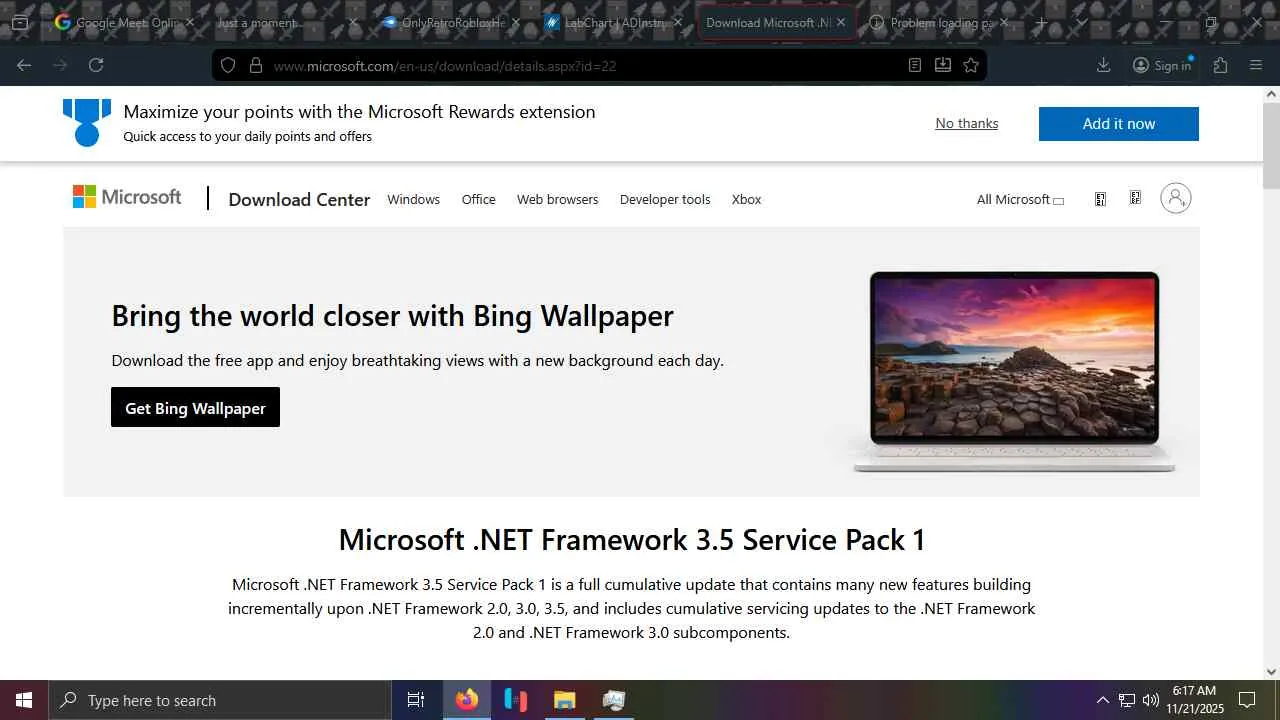Viewport: 1280px width, 720px height.
Task: Expand the All Microsoft dropdown
Action: click(x=1020, y=199)
